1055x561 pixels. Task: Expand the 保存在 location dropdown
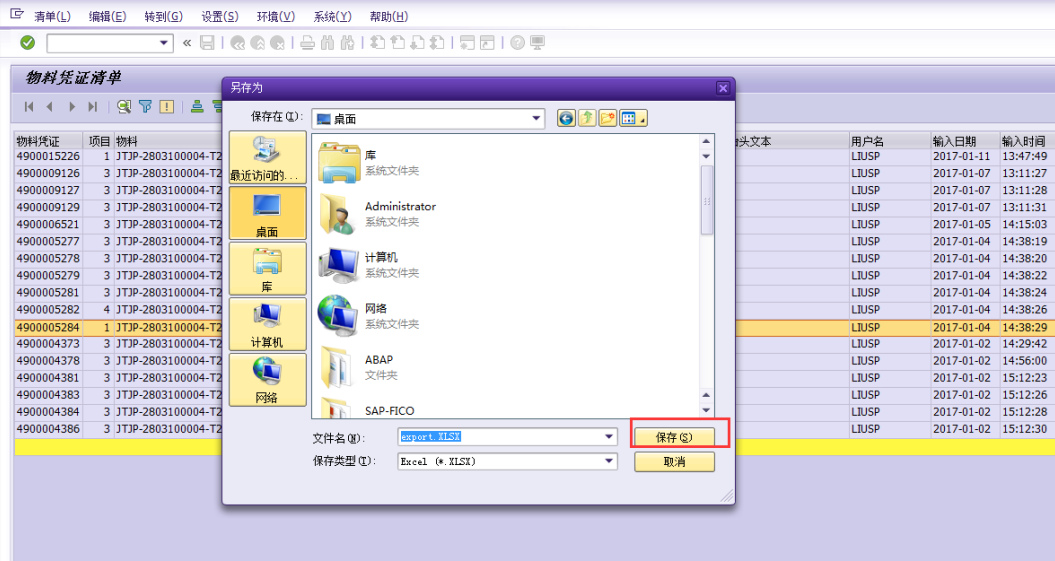(x=536, y=118)
